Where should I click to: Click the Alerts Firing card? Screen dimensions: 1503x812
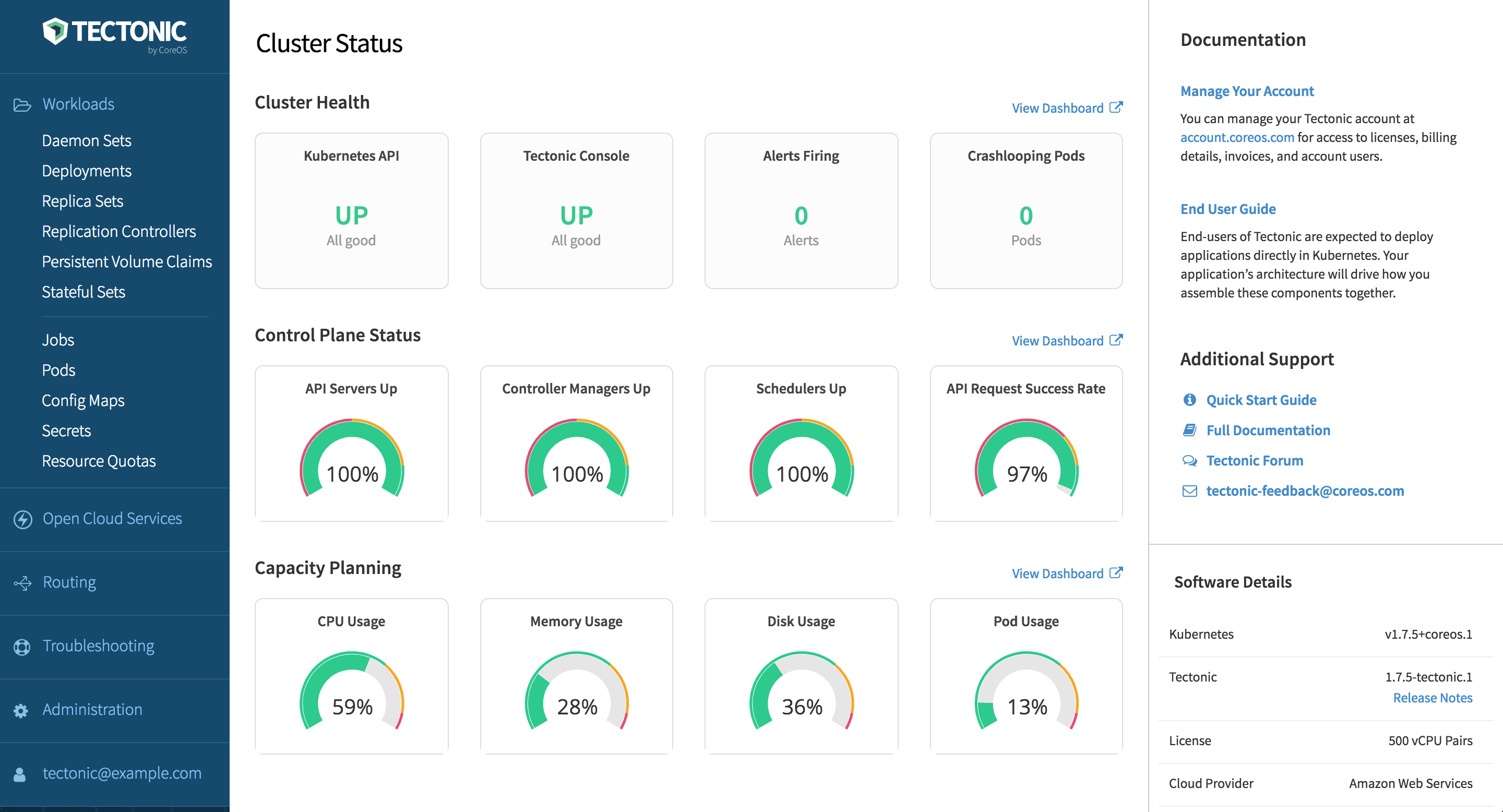(801, 211)
